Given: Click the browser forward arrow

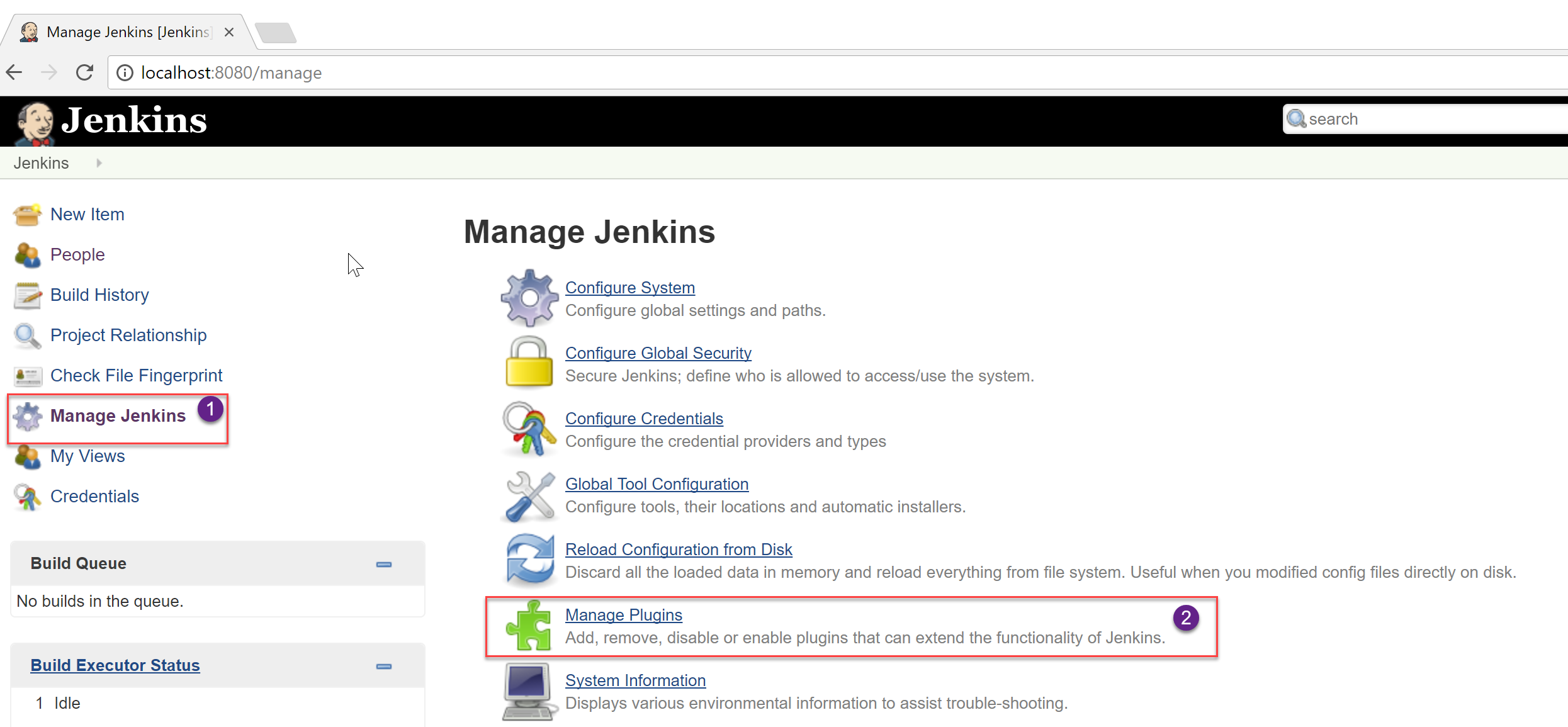Looking at the screenshot, I should [49, 72].
